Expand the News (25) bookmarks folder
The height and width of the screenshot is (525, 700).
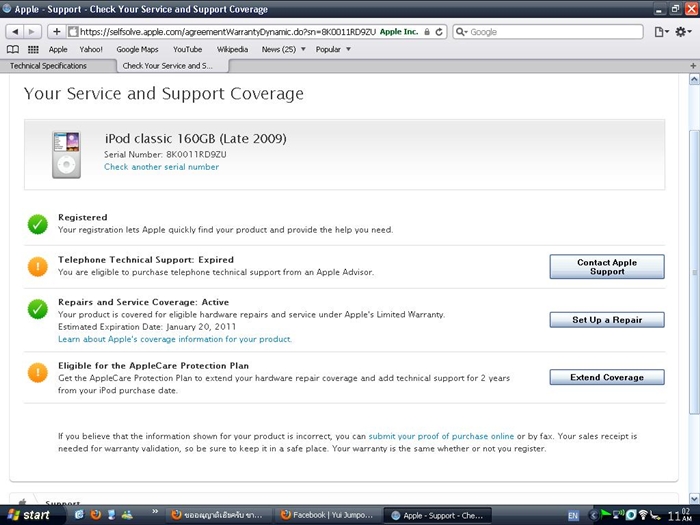click(283, 49)
